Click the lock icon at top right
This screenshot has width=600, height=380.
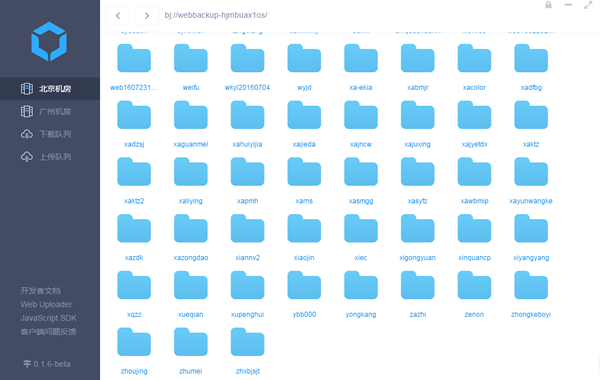[x=548, y=5]
